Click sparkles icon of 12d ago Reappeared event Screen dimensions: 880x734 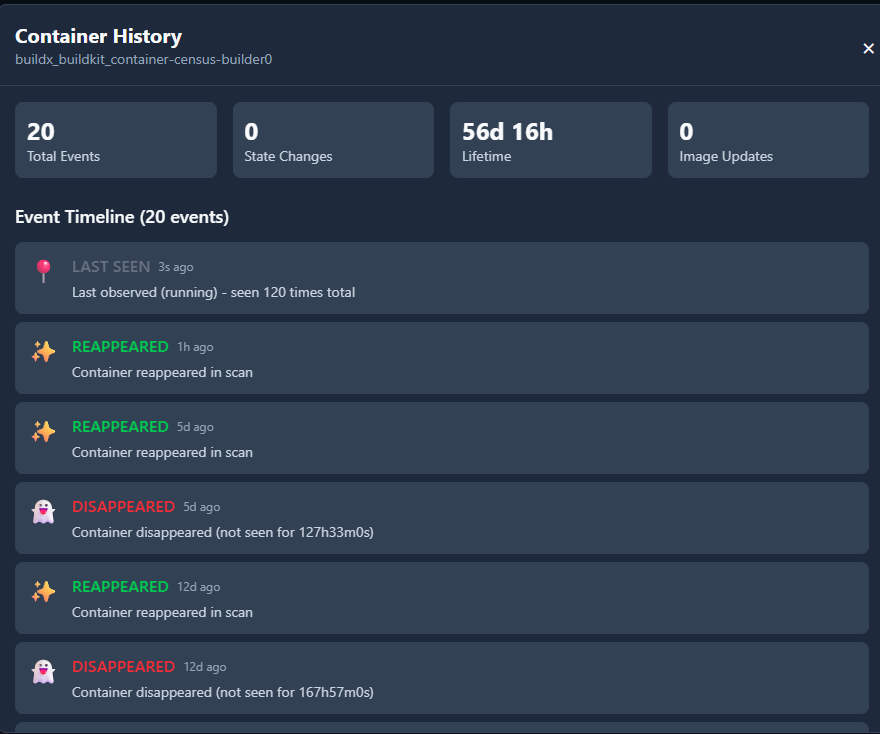(43, 591)
